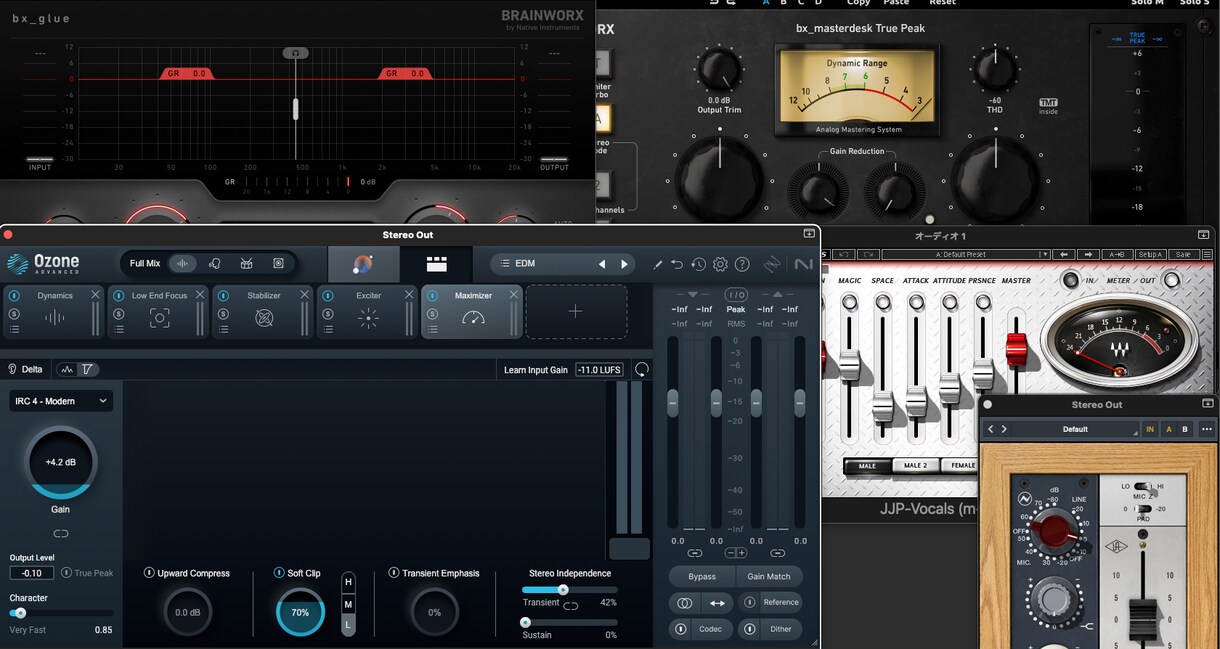The width and height of the screenshot is (1220, 649).
Task: Go to previous Ozone preset arrow
Action: click(x=602, y=264)
